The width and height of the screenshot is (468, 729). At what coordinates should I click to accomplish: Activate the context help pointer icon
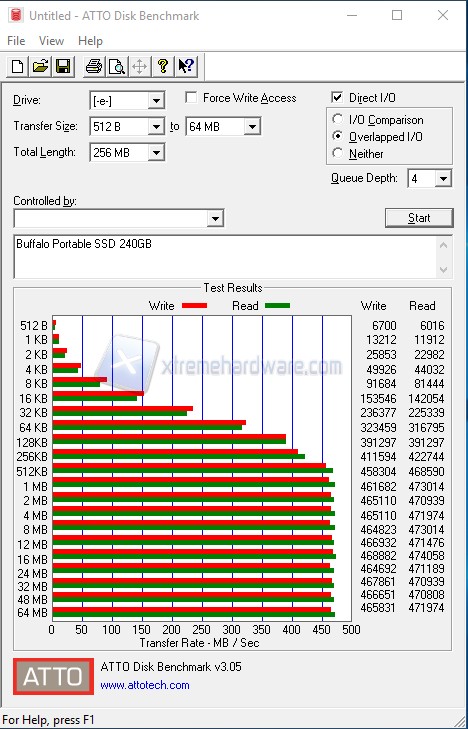coord(186,66)
